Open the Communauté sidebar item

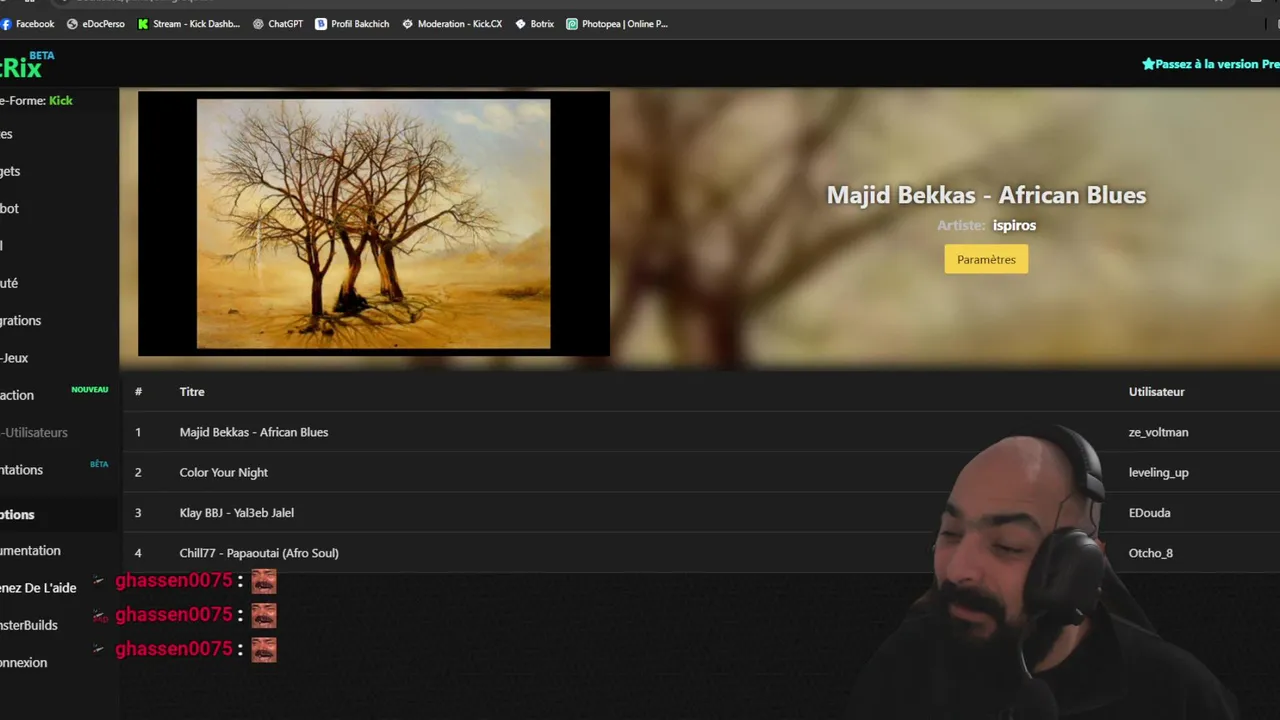9,283
